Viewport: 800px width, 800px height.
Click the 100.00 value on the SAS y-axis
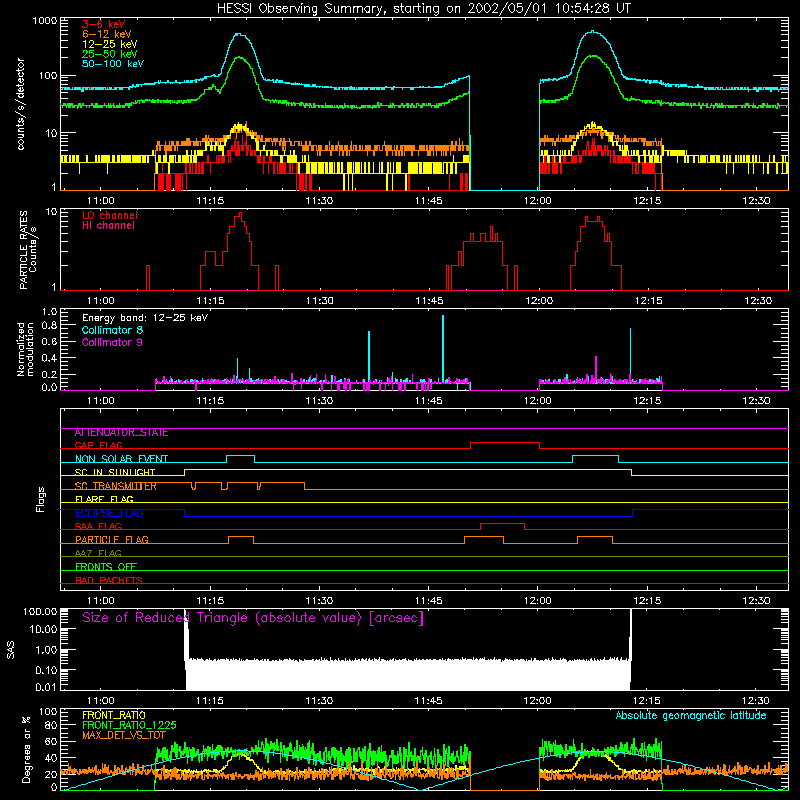(x=40, y=611)
